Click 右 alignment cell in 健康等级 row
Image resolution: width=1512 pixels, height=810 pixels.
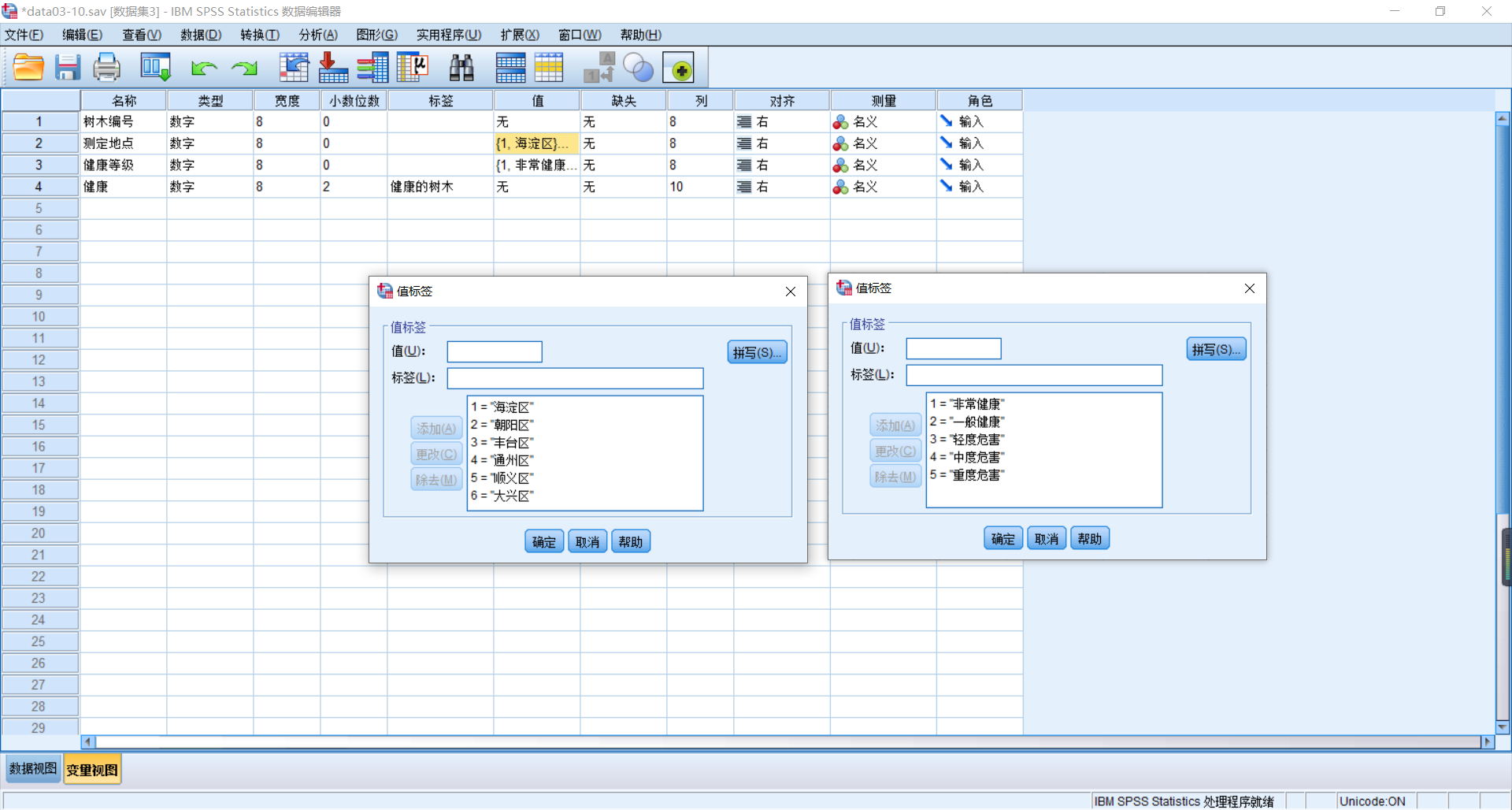coord(781,165)
